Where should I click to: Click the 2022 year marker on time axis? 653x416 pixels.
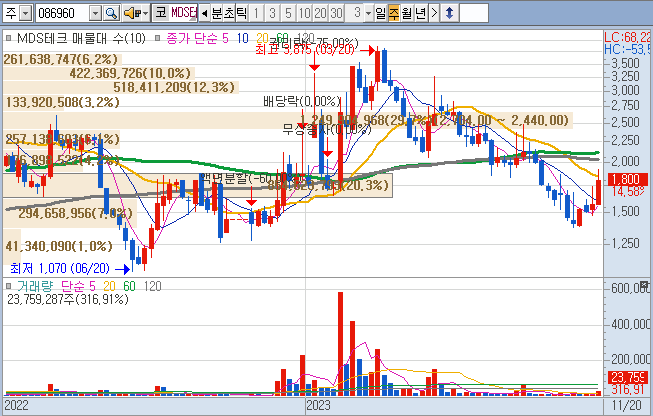(x=16, y=405)
